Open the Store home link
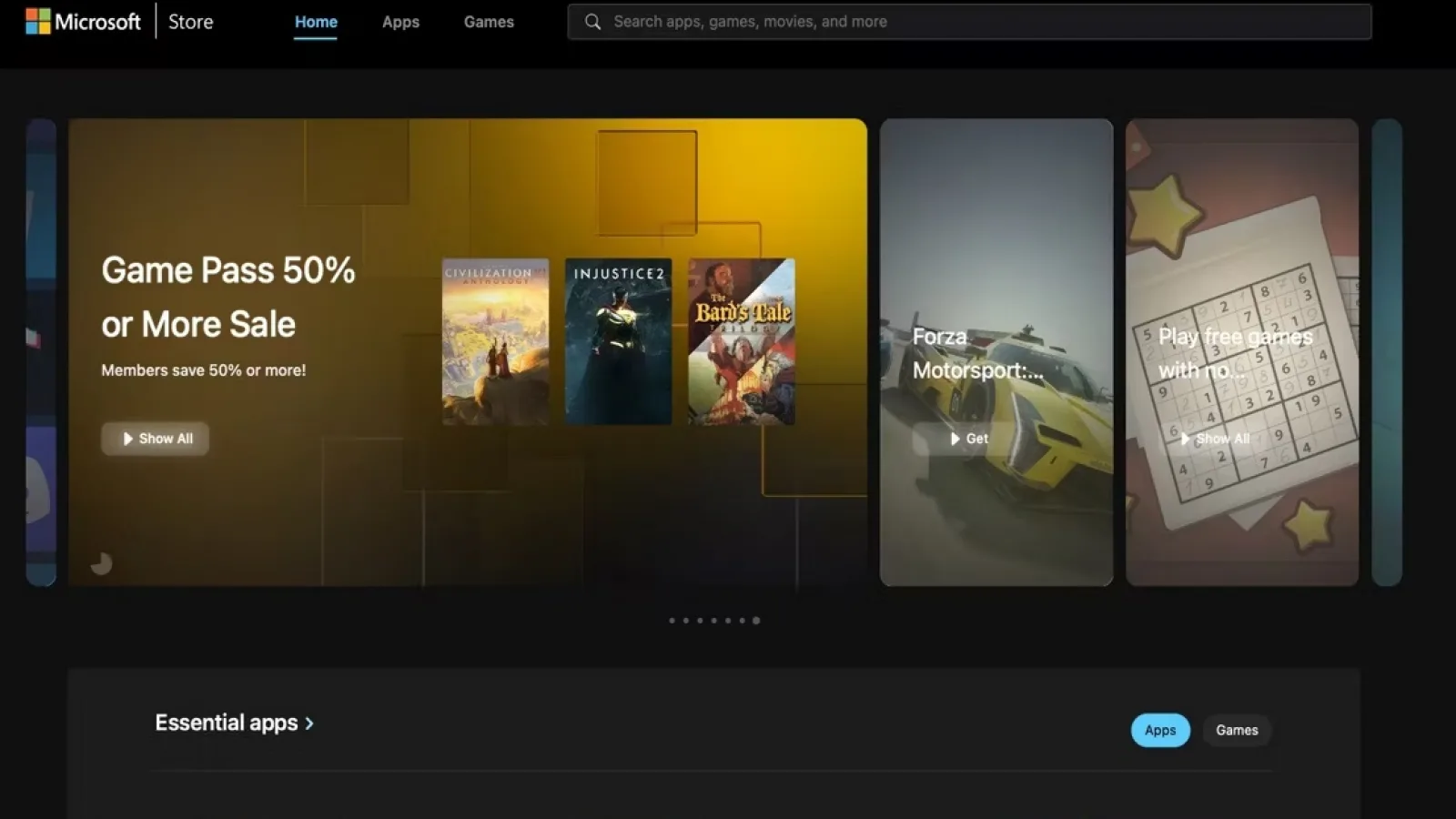The image size is (1456, 819). click(190, 22)
